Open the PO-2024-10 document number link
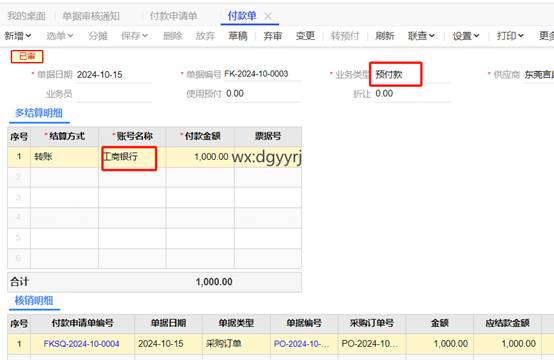The width and height of the screenshot is (554, 360). coord(301,344)
